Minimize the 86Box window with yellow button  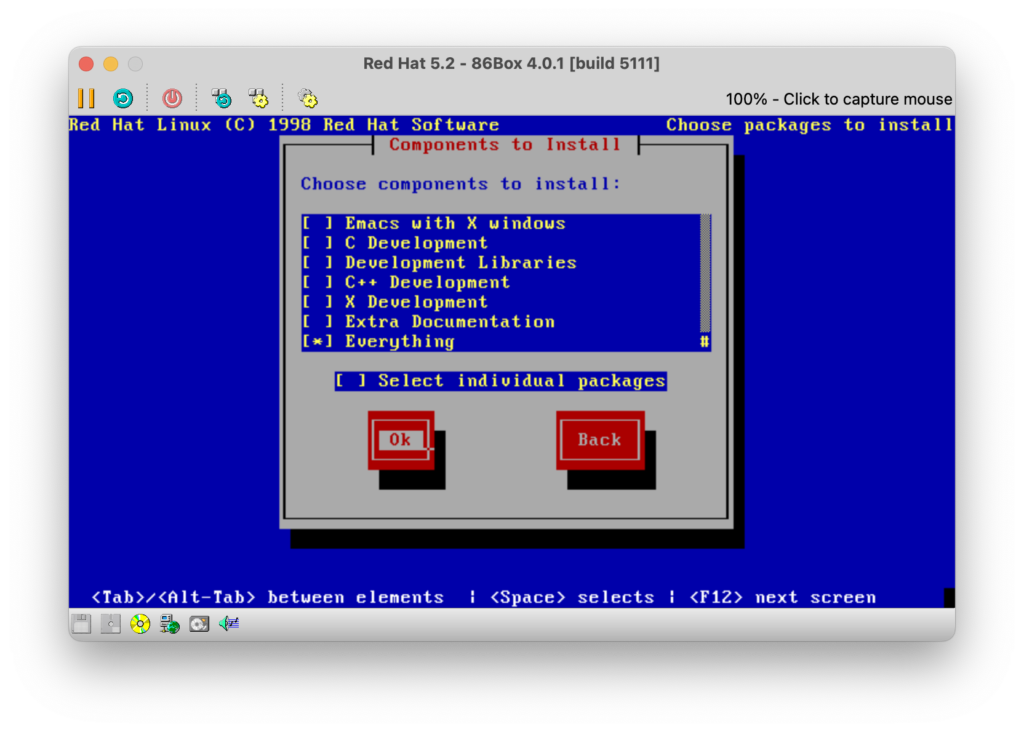tap(111, 64)
